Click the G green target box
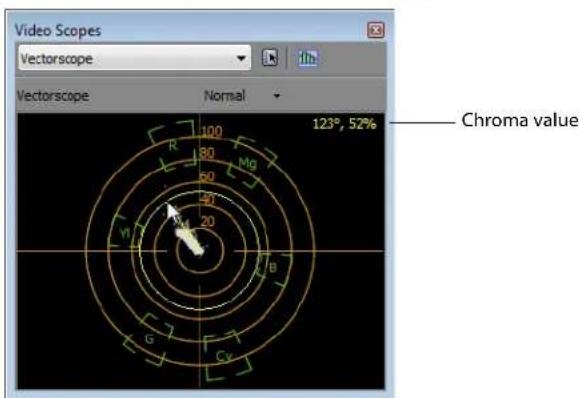This screenshot has height=398, width=579. 148,339
